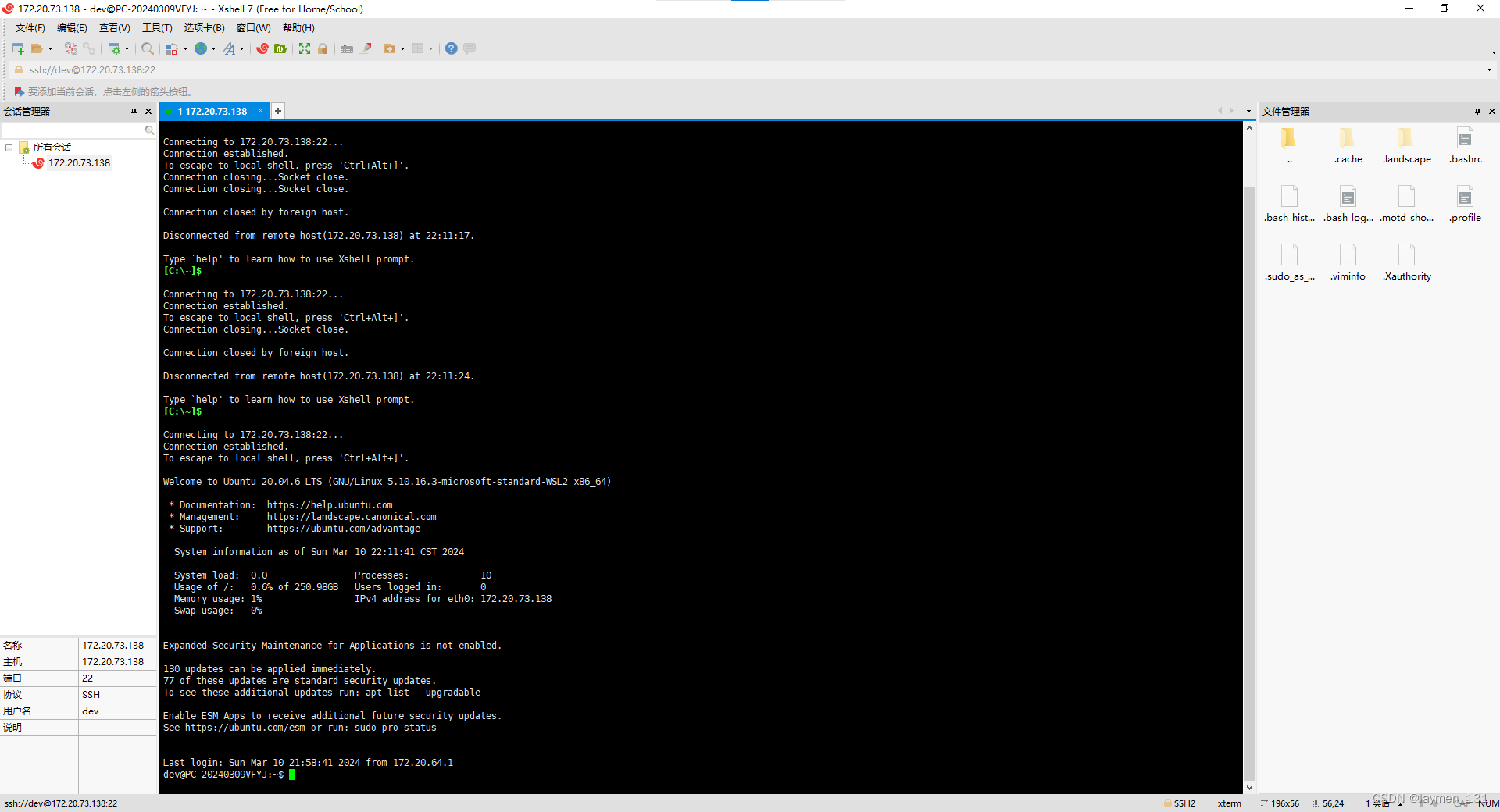The height and width of the screenshot is (812, 1500).
Task: Activate the highlight pen tool
Action: tap(366, 48)
